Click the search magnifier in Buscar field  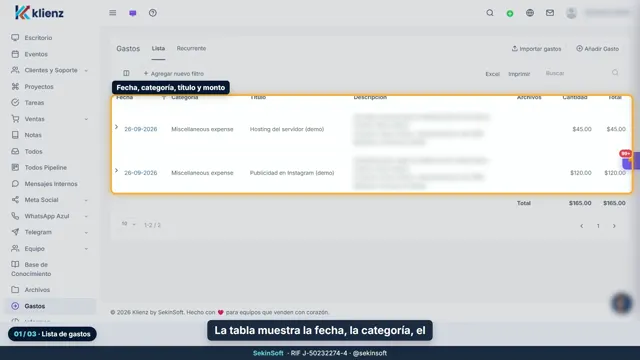pos(615,73)
